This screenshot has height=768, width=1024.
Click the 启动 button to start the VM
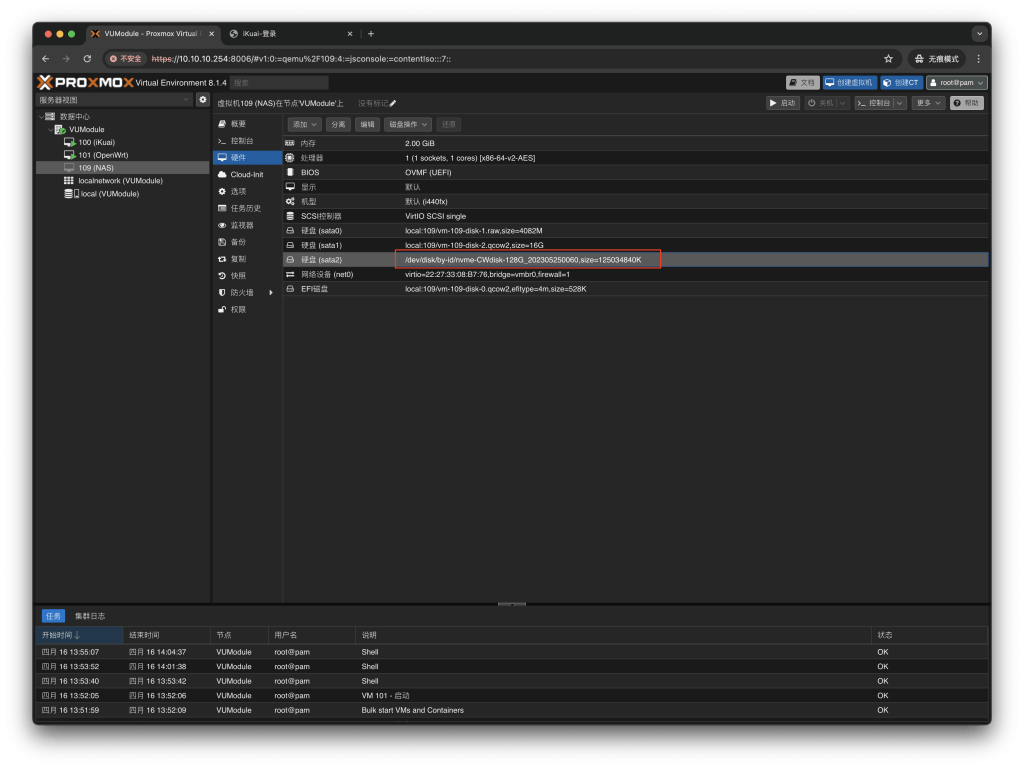tap(783, 103)
